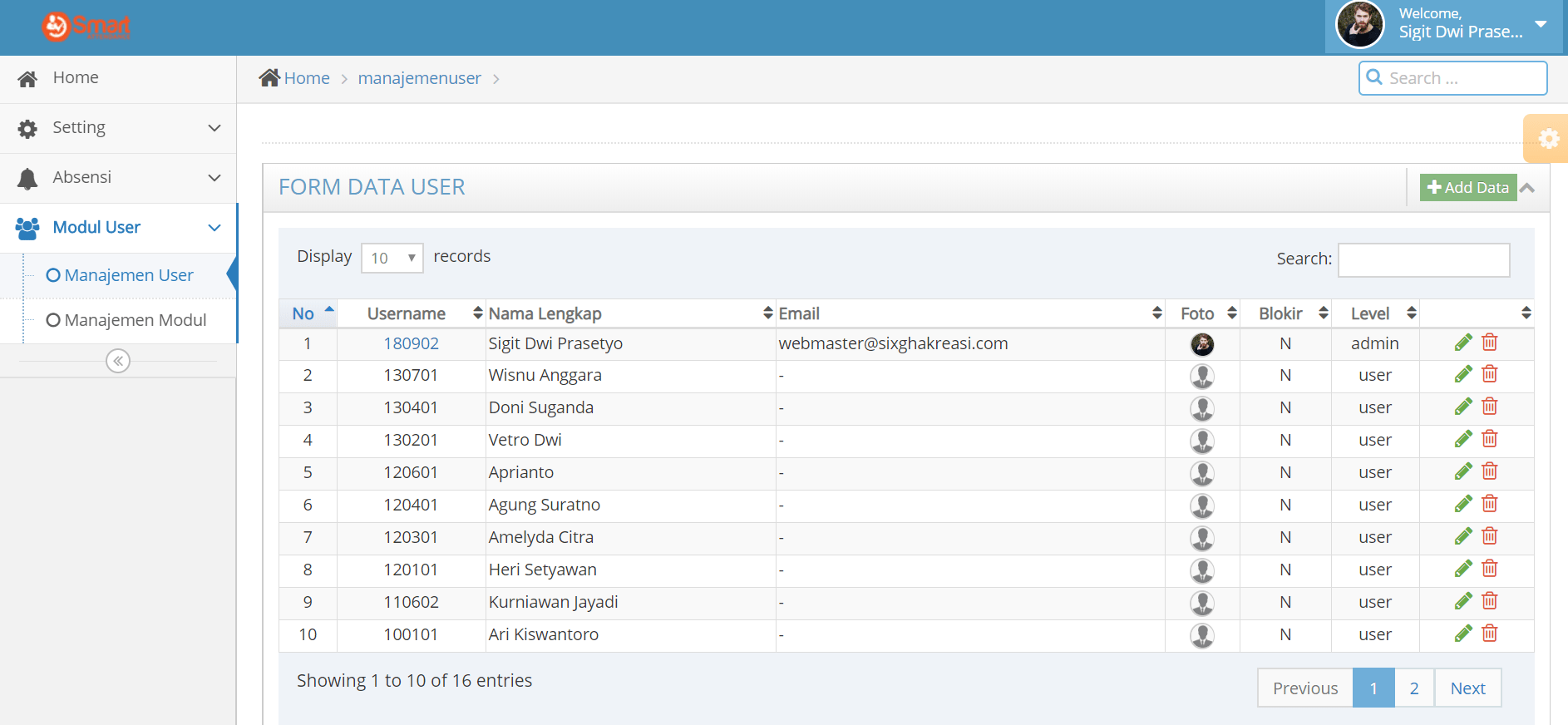
Task: Click the Add Data button
Action: [x=1468, y=188]
